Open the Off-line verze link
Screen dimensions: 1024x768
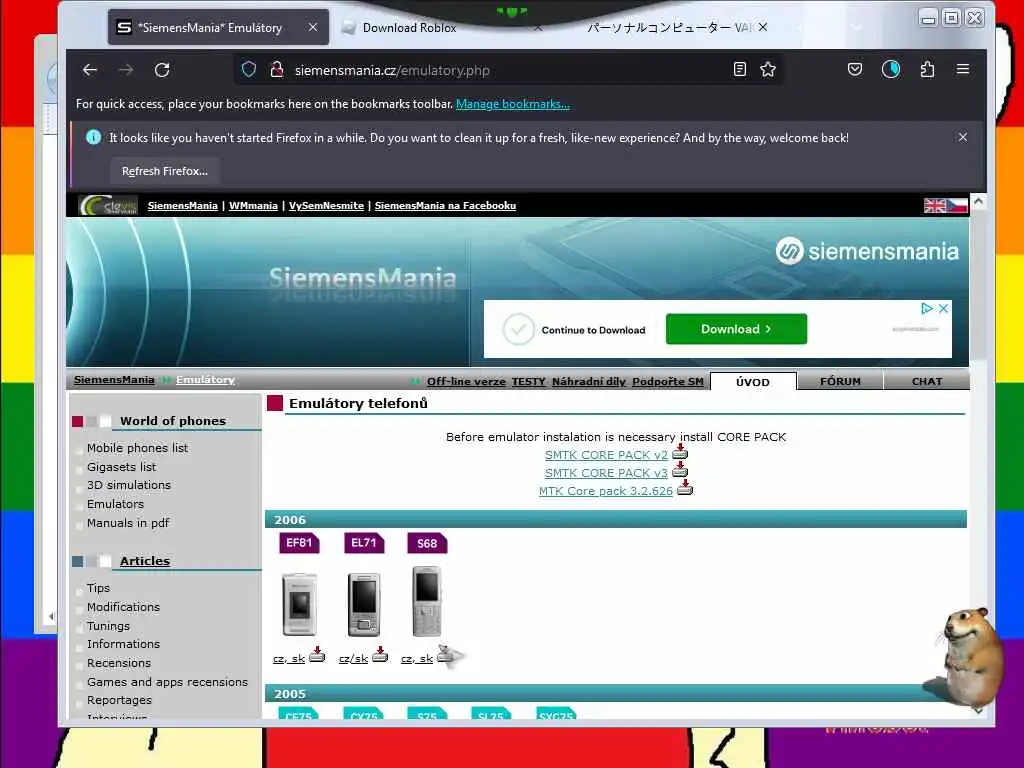click(466, 381)
